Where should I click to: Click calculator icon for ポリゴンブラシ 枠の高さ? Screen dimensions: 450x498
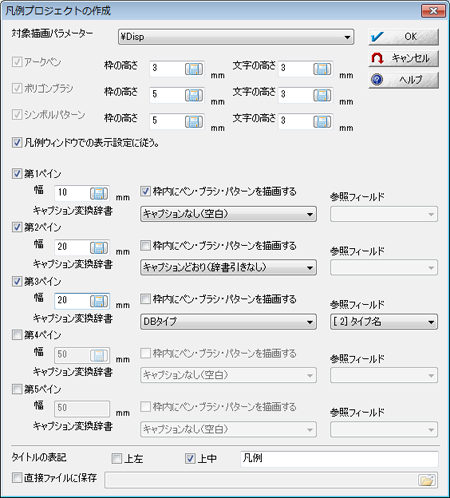tap(194, 95)
